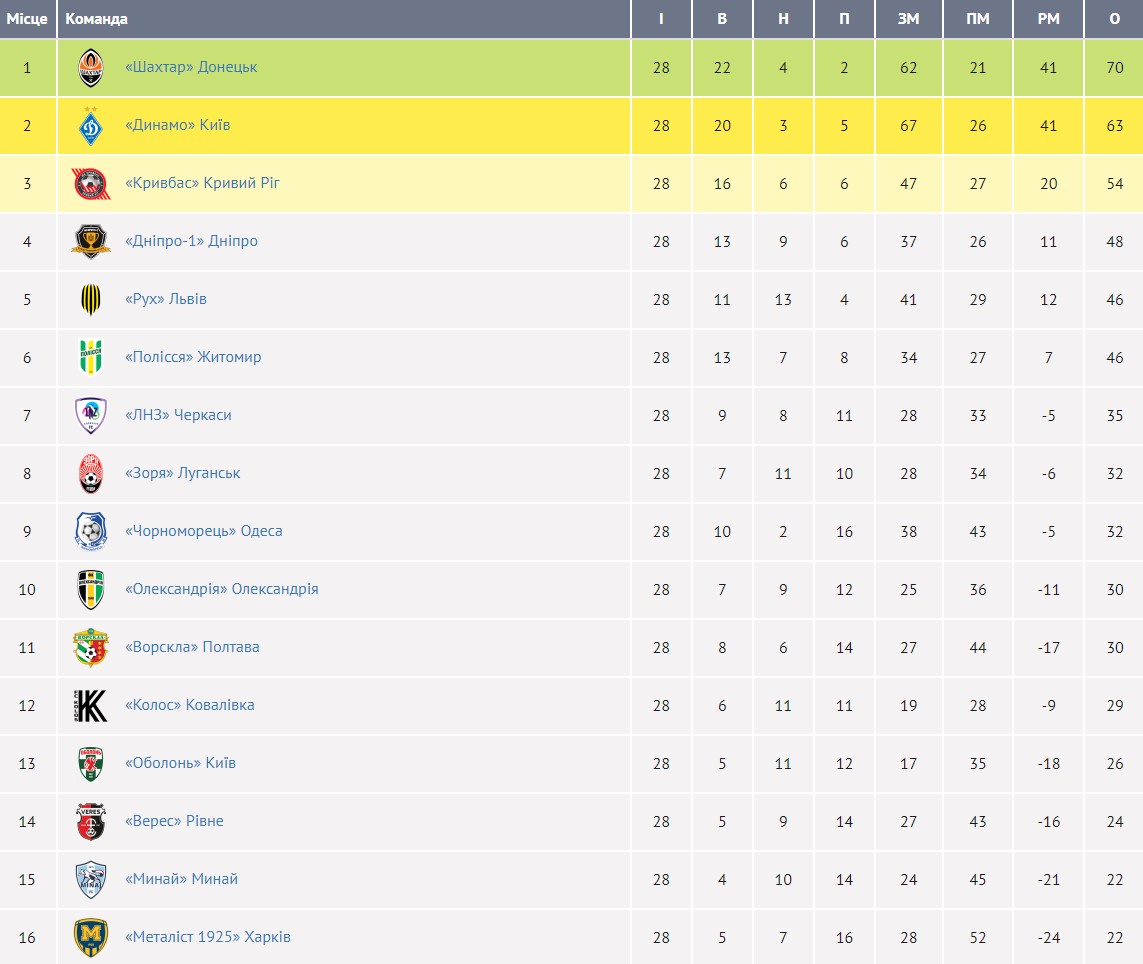The height and width of the screenshot is (964, 1143).
Task: Click the «РМ» goal difference header
Action: click(1048, 19)
